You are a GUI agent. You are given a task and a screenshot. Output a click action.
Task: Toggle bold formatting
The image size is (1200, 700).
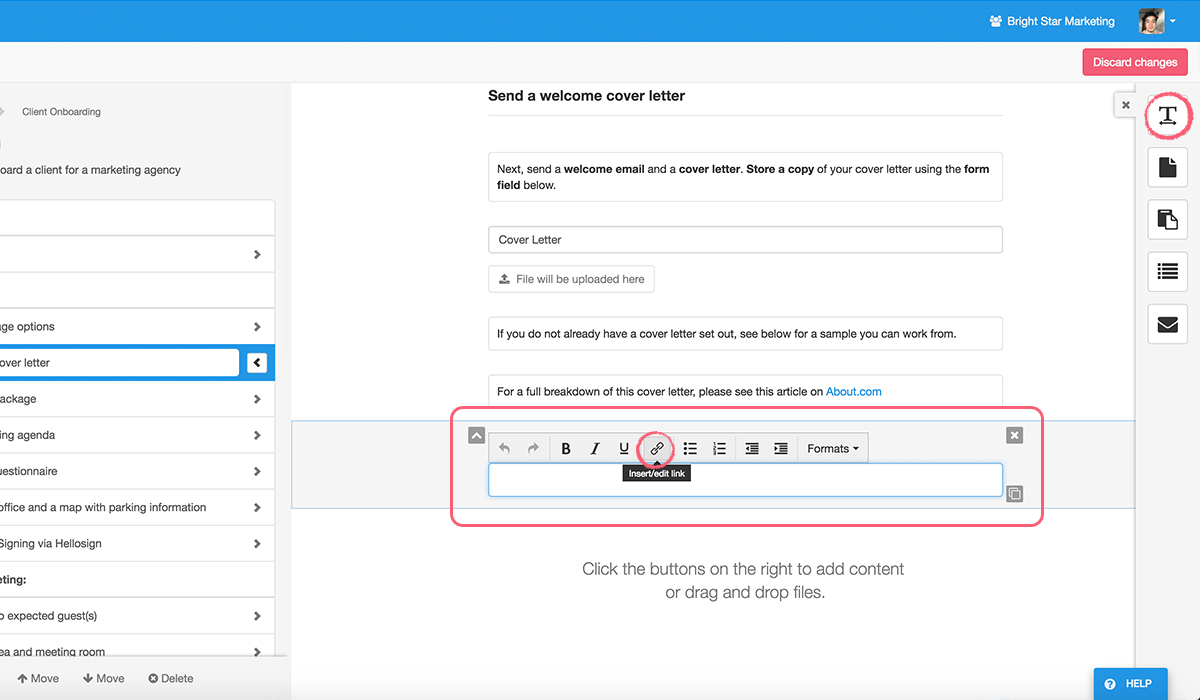point(566,449)
